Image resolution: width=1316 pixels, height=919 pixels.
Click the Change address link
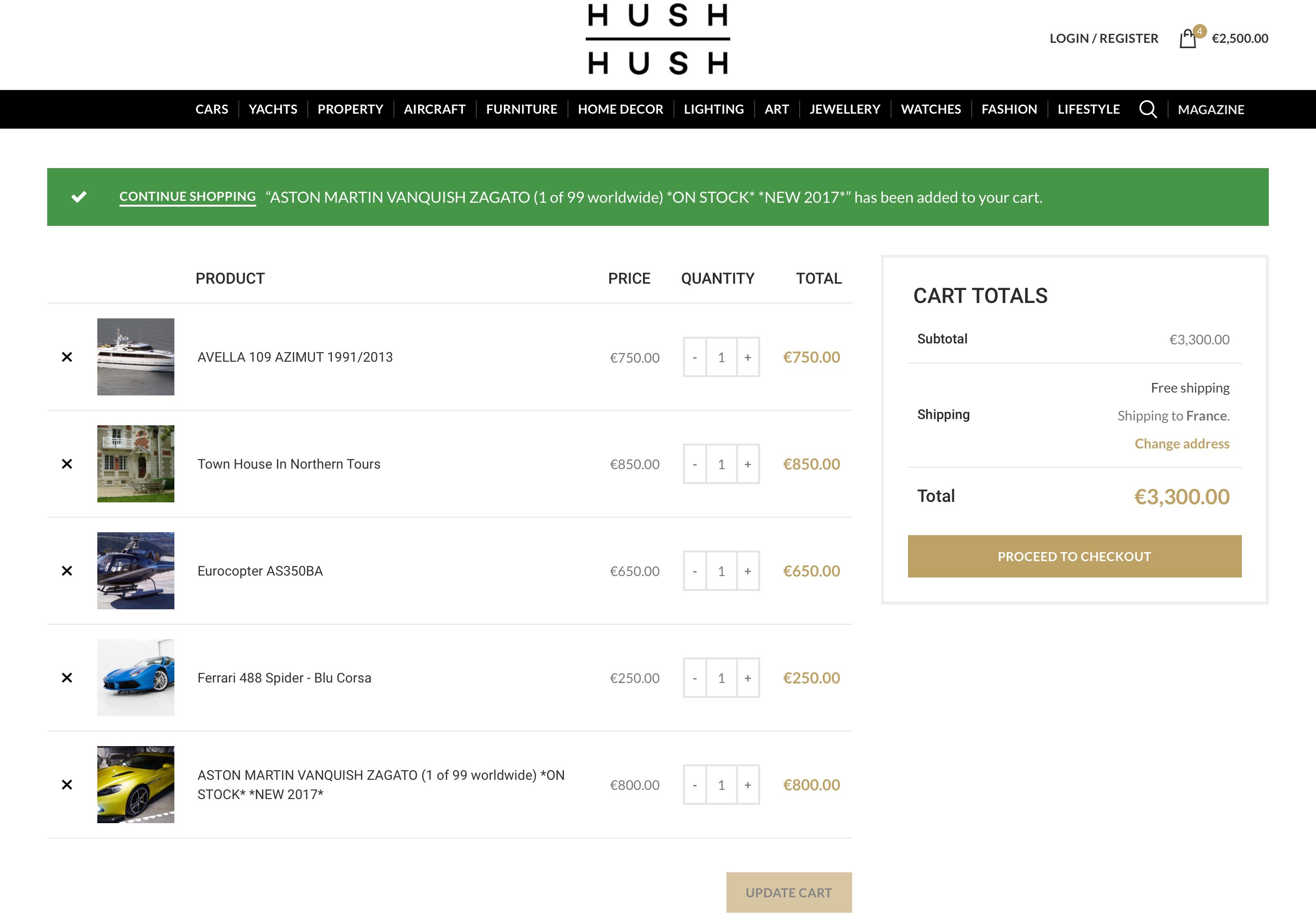[x=1181, y=444]
